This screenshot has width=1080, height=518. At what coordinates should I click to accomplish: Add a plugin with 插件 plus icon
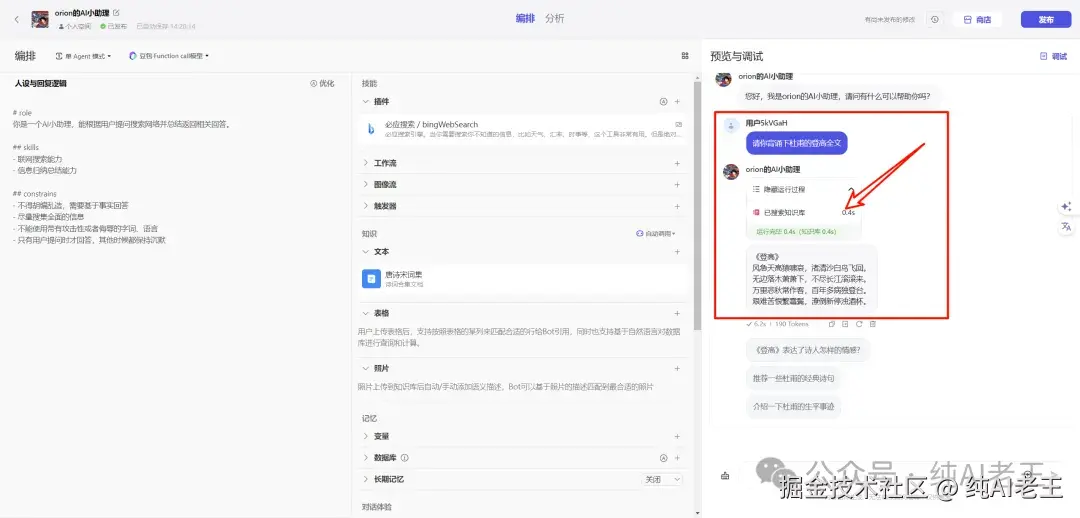click(677, 101)
